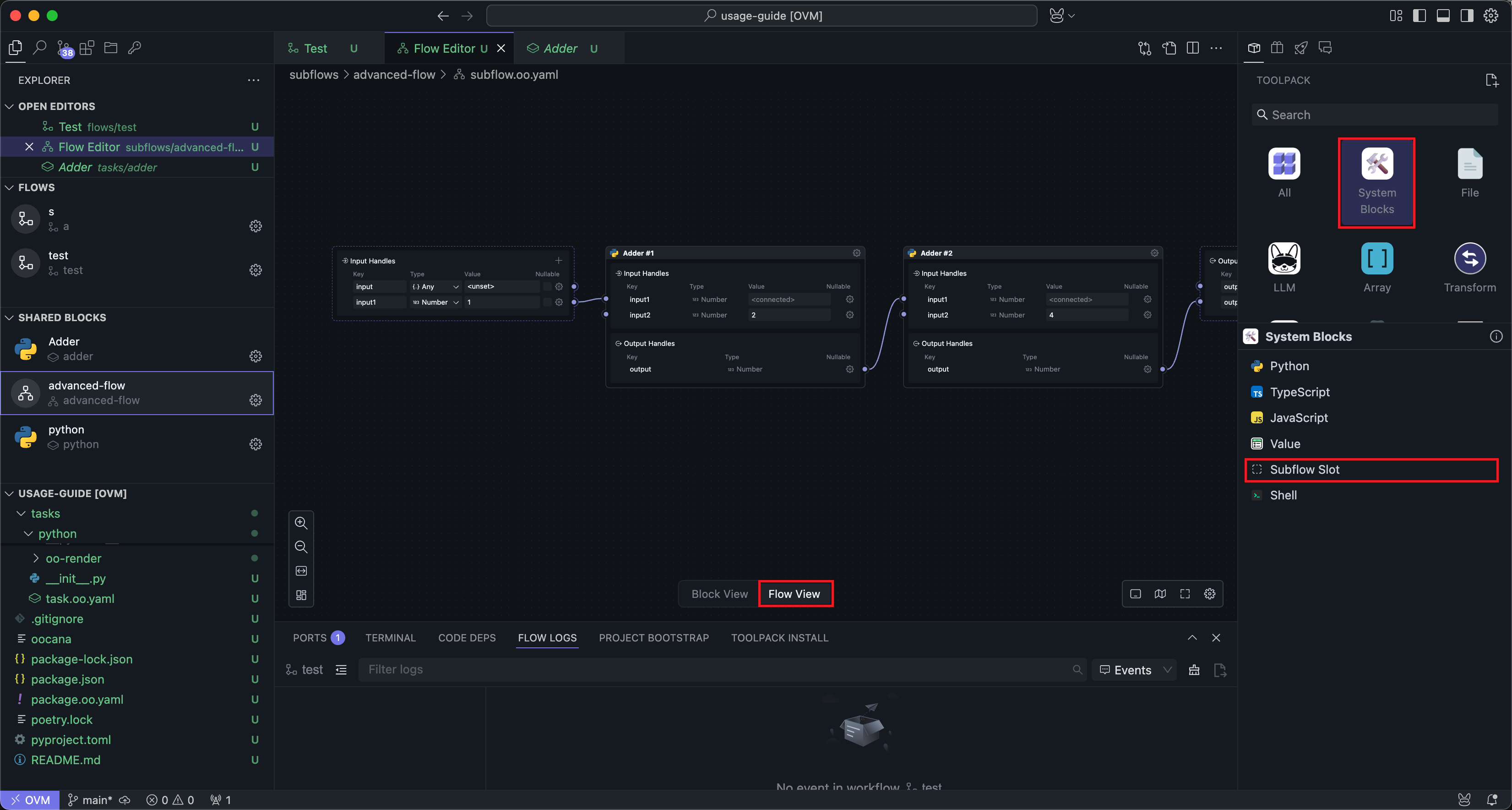Switch to the TERMINAL panel tab
The height and width of the screenshot is (810, 1512).
(x=390, y=637)
